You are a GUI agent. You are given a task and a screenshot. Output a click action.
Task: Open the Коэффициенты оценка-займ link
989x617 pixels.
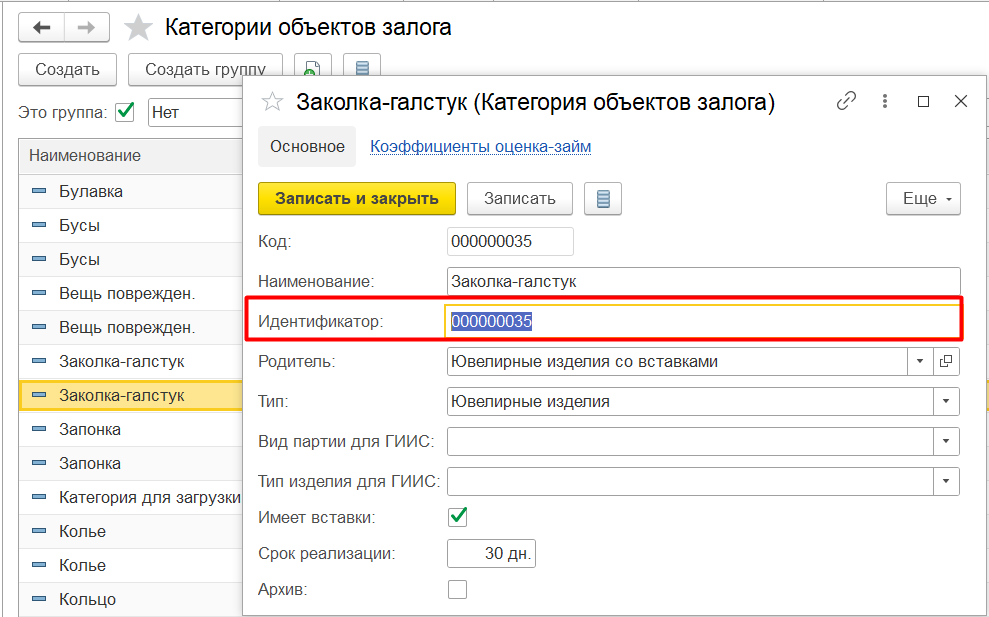(x=481, y=146)
